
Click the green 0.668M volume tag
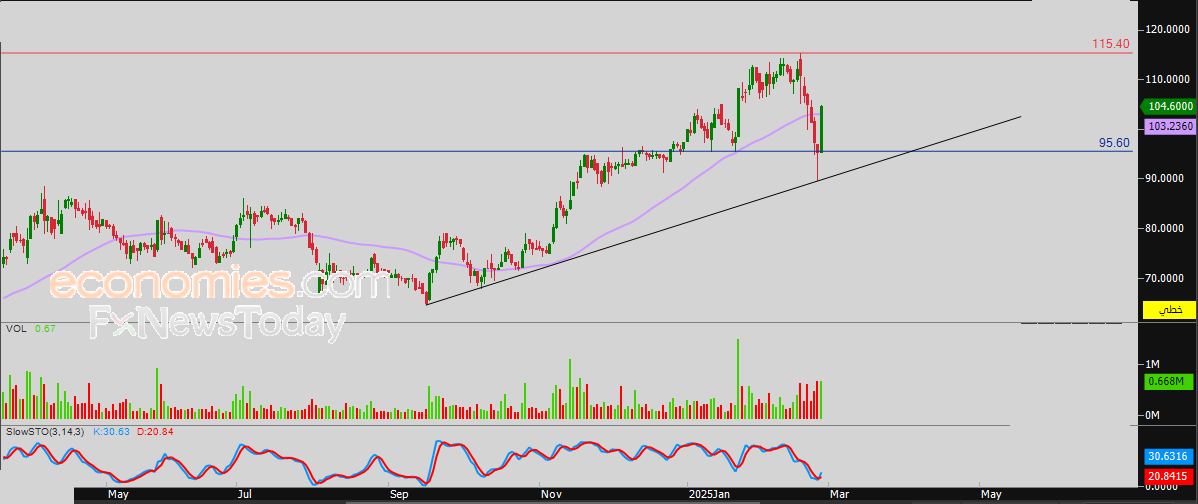[x=1166, y=381]
